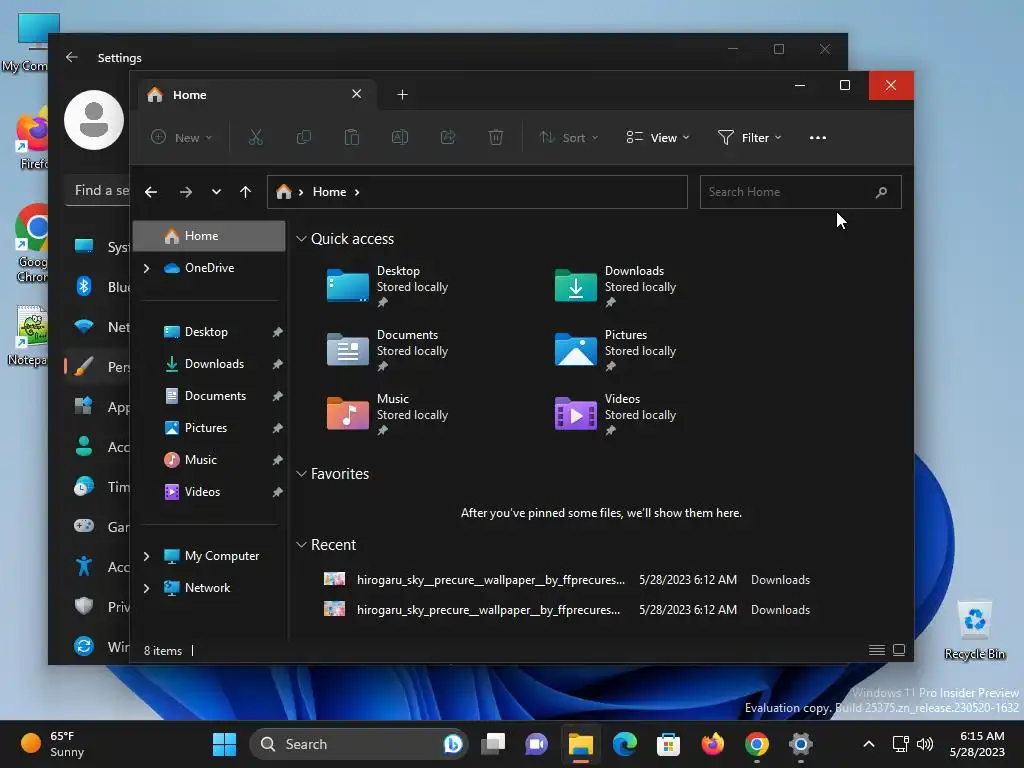The image size is (1024, 768).
Task: Open Desktop folder in Quick access
Action: (388, 286)
